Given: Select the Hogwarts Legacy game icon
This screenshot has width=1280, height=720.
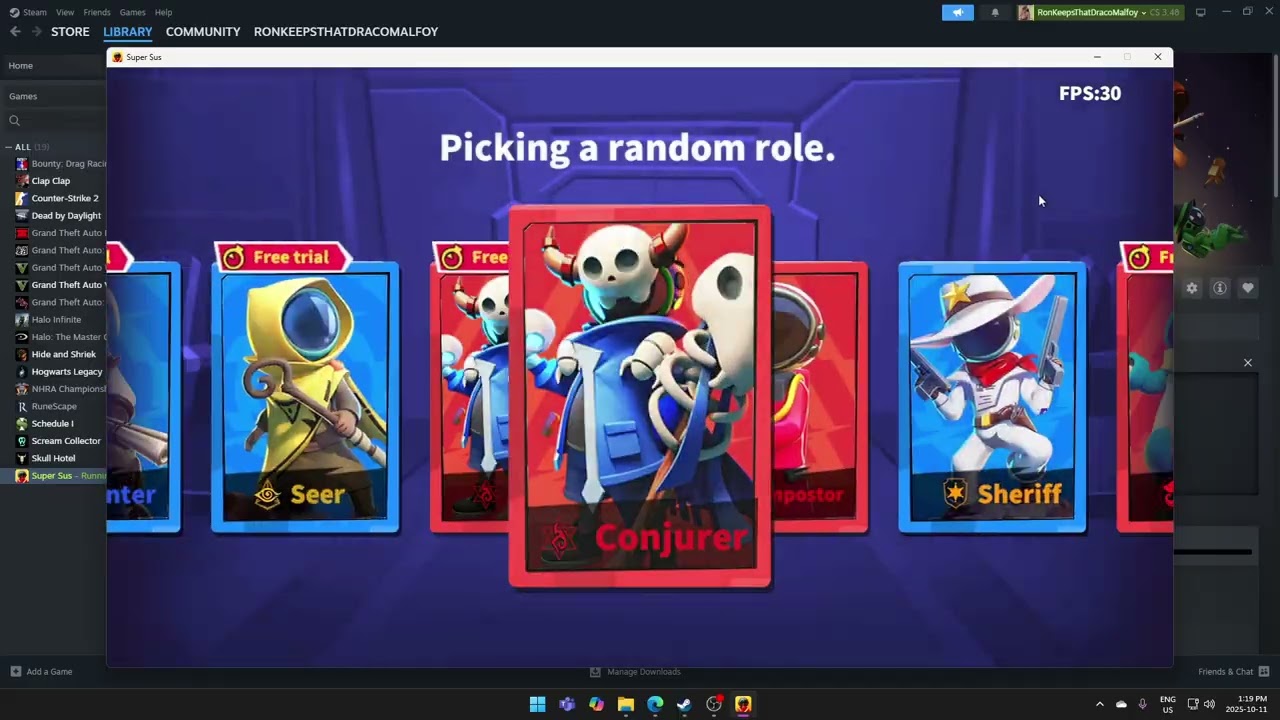Looking at the screenshot, I should click(22, 372).
